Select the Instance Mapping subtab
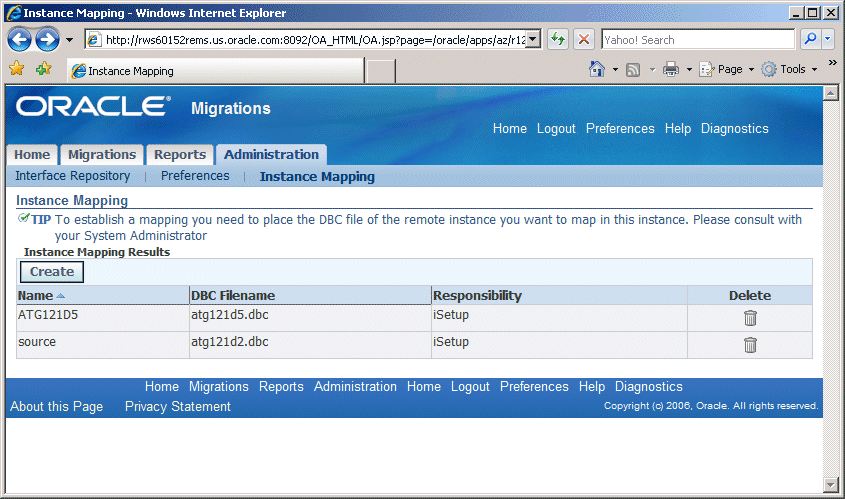This screenshot has width=845, height=499. tap(317, 176)
